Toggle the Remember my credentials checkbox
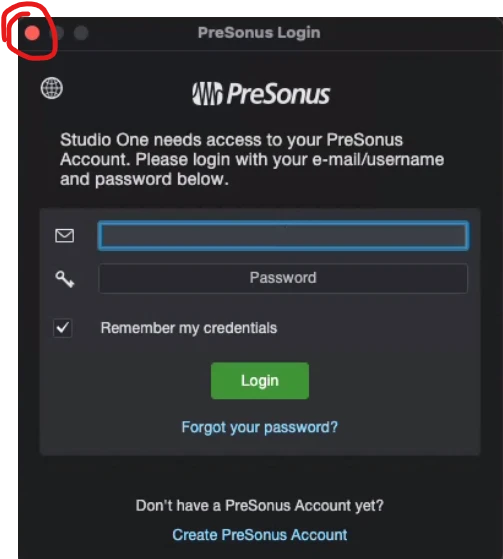503x559 pixels. 63,328
